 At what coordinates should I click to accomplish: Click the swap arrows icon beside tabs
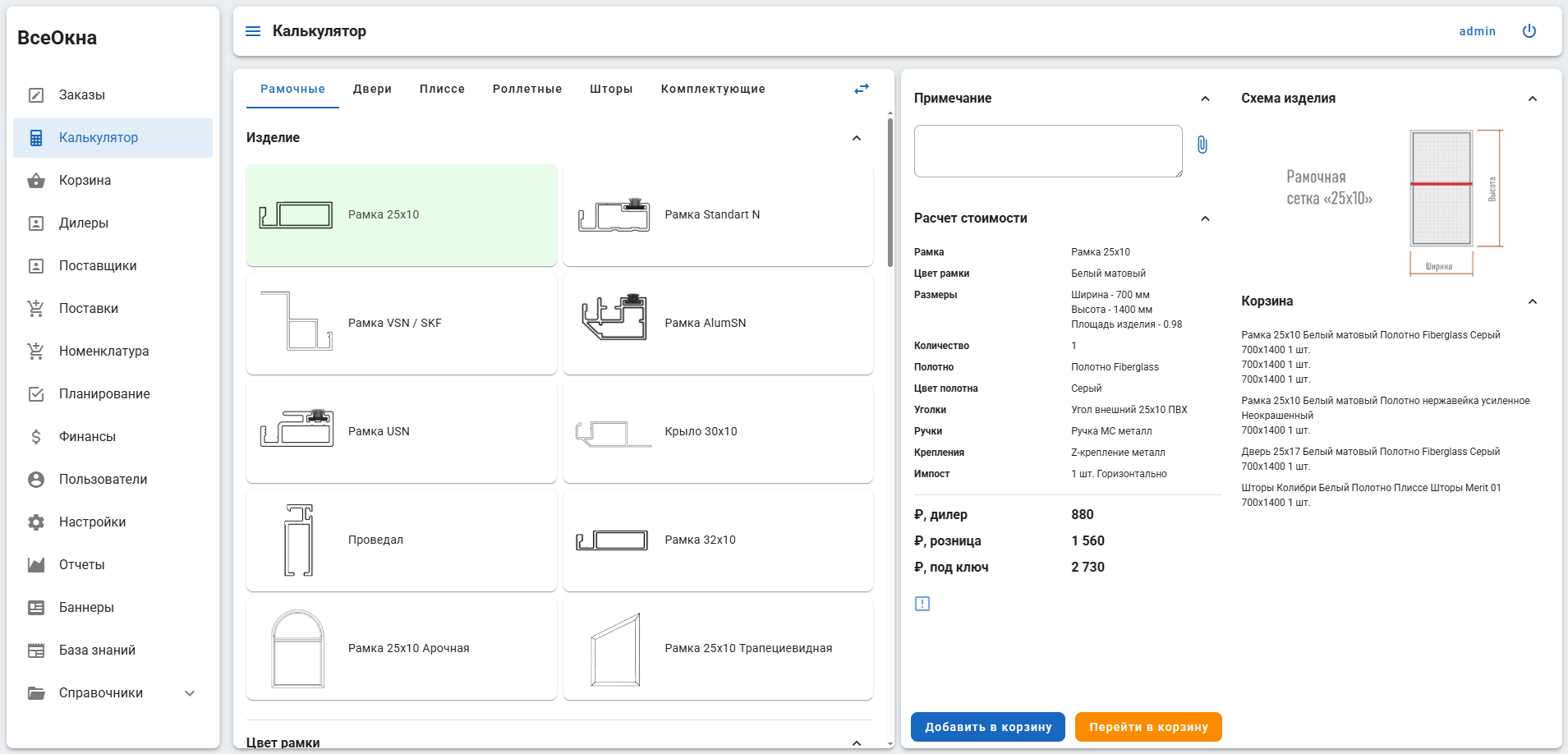(x=861, y=89)
